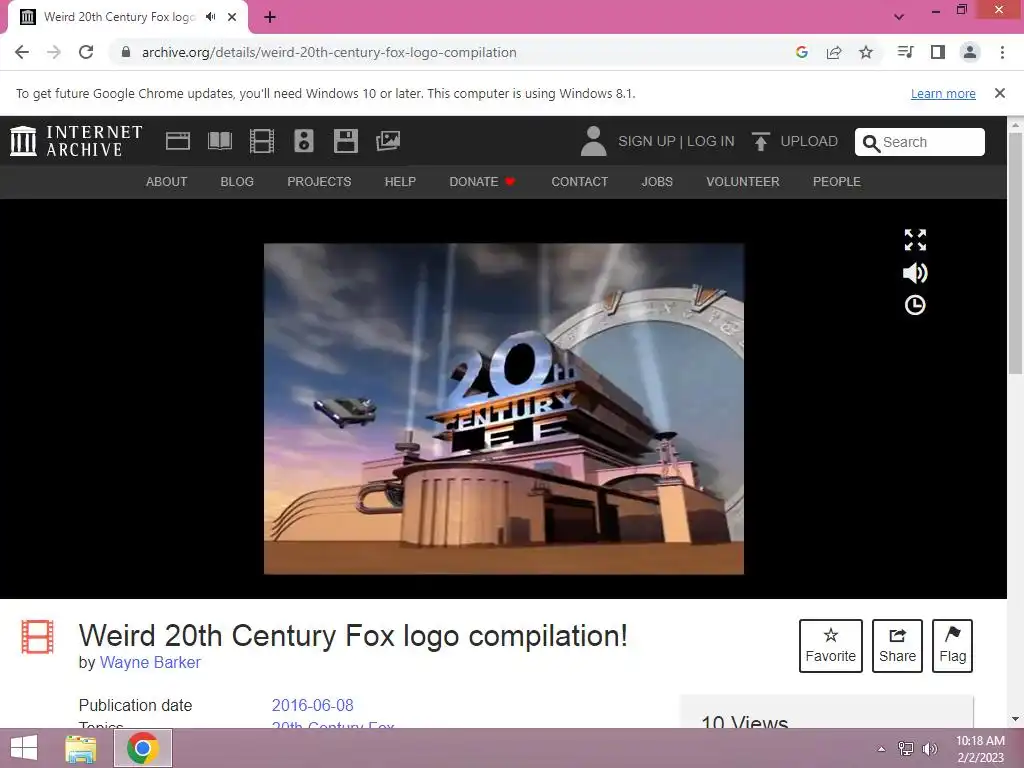Screen dimensions: 1024x768
Task: Open the tab search dropdown chevron
Action: tap(899, 17)
